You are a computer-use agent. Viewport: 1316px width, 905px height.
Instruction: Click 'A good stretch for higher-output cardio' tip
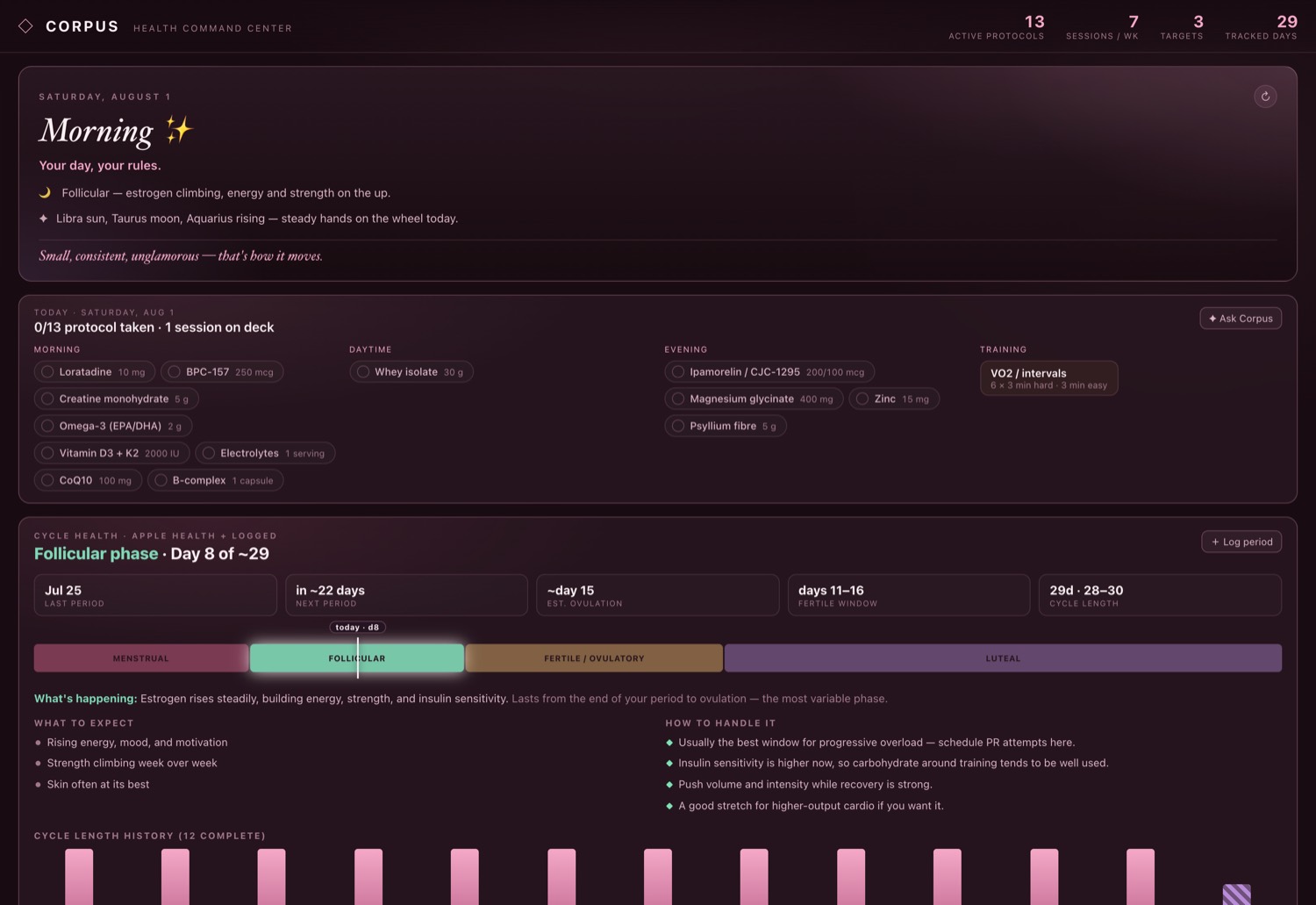(812, 806)
